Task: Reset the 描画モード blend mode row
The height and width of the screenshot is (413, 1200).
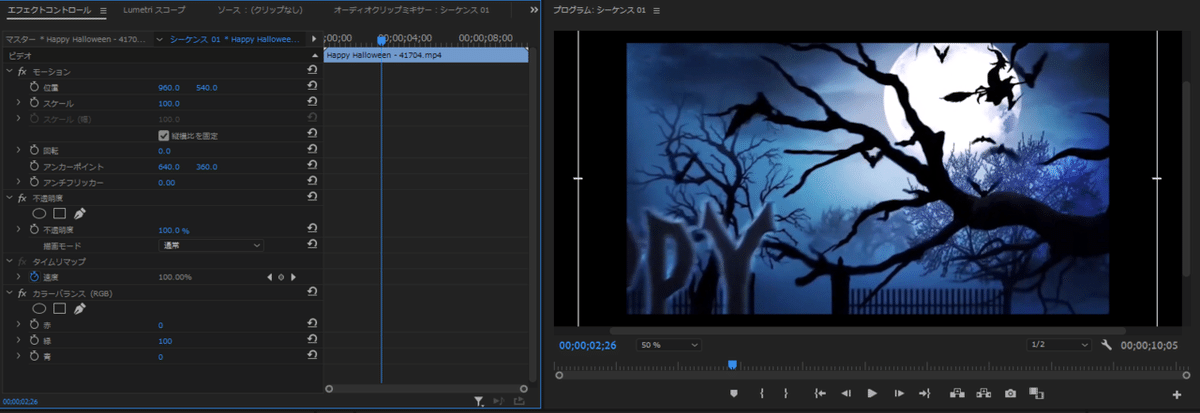Action: pos(312,245)
